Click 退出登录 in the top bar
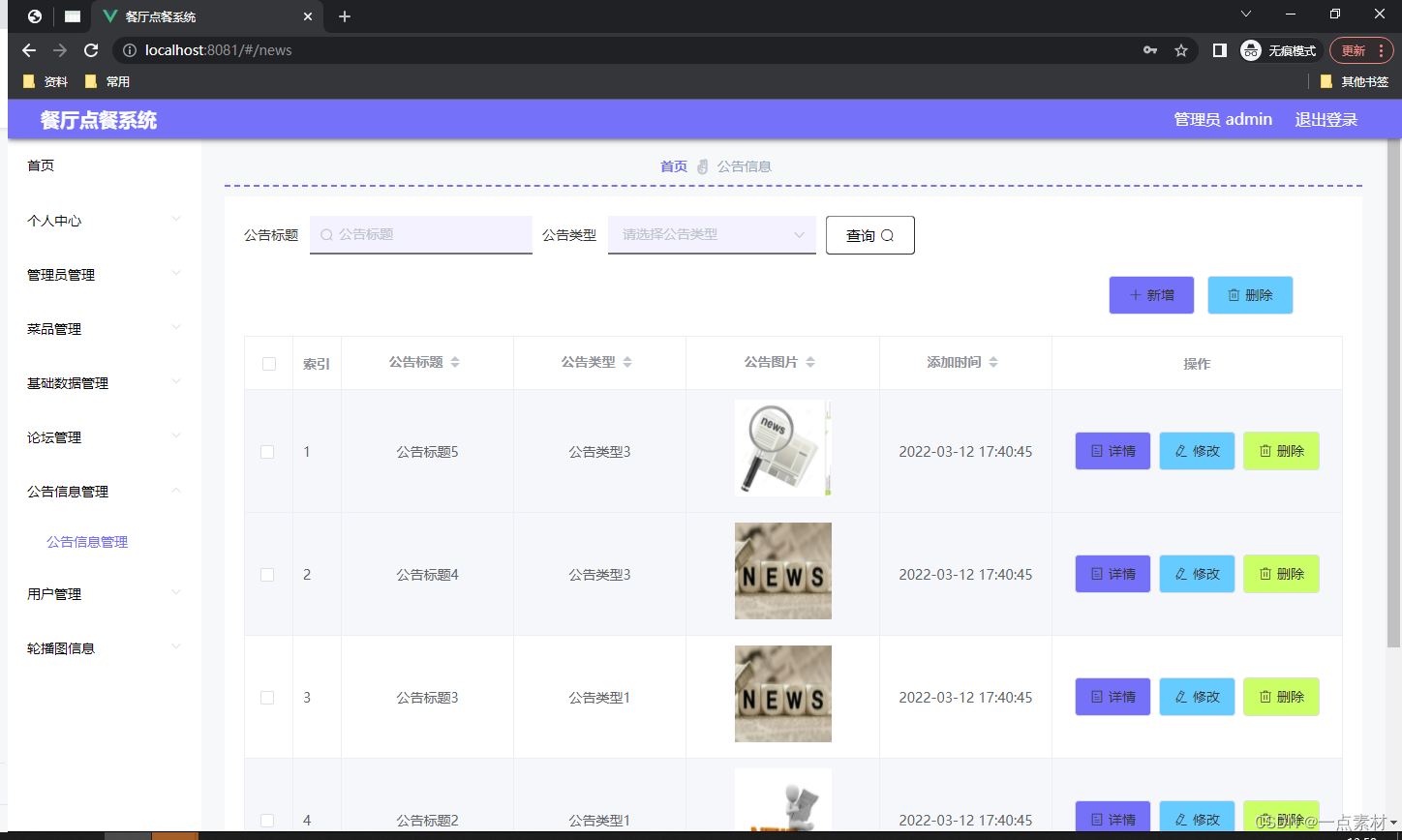 point(1326,119)
